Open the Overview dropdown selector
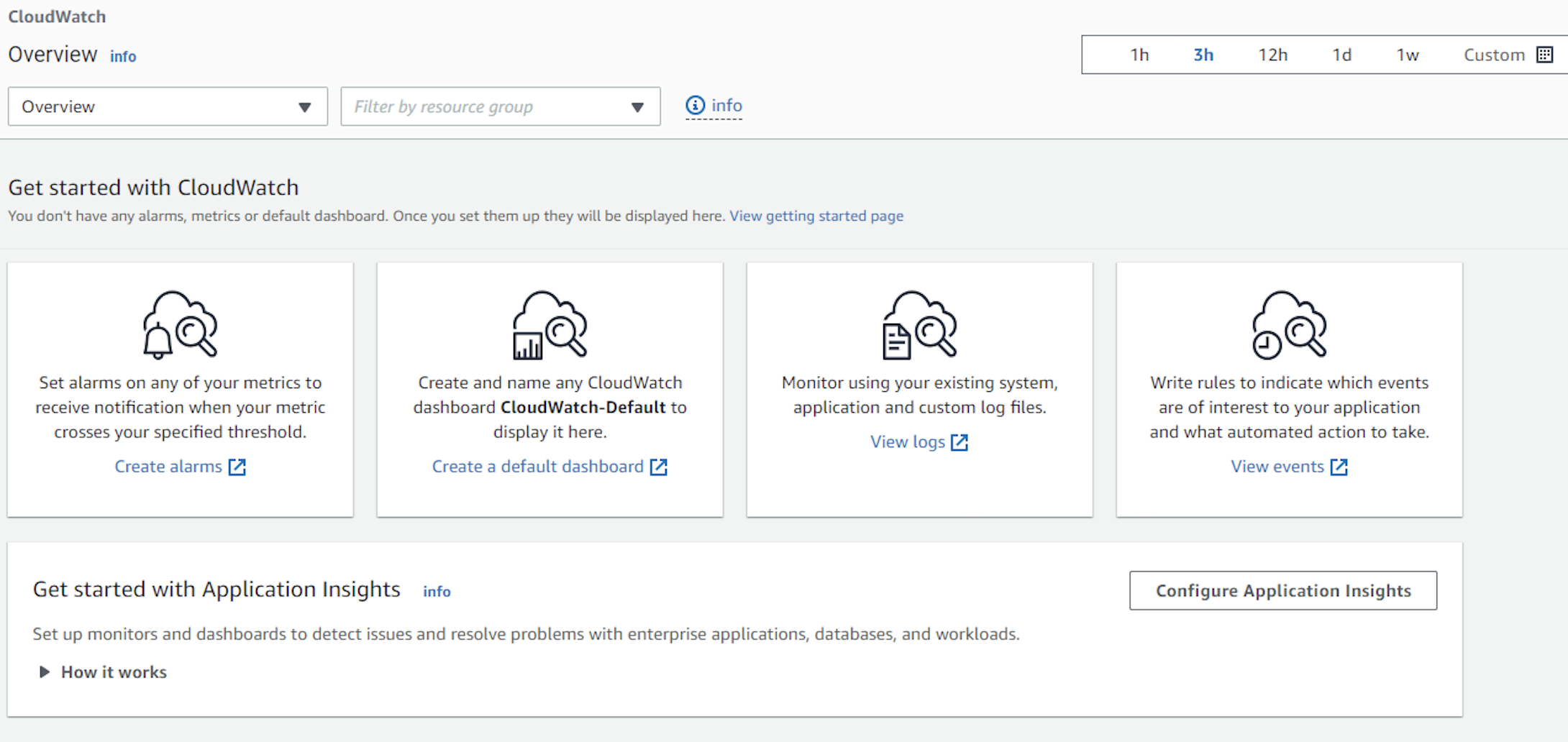1568x742 pixels. pyautogui.click(x=168, y=106)
